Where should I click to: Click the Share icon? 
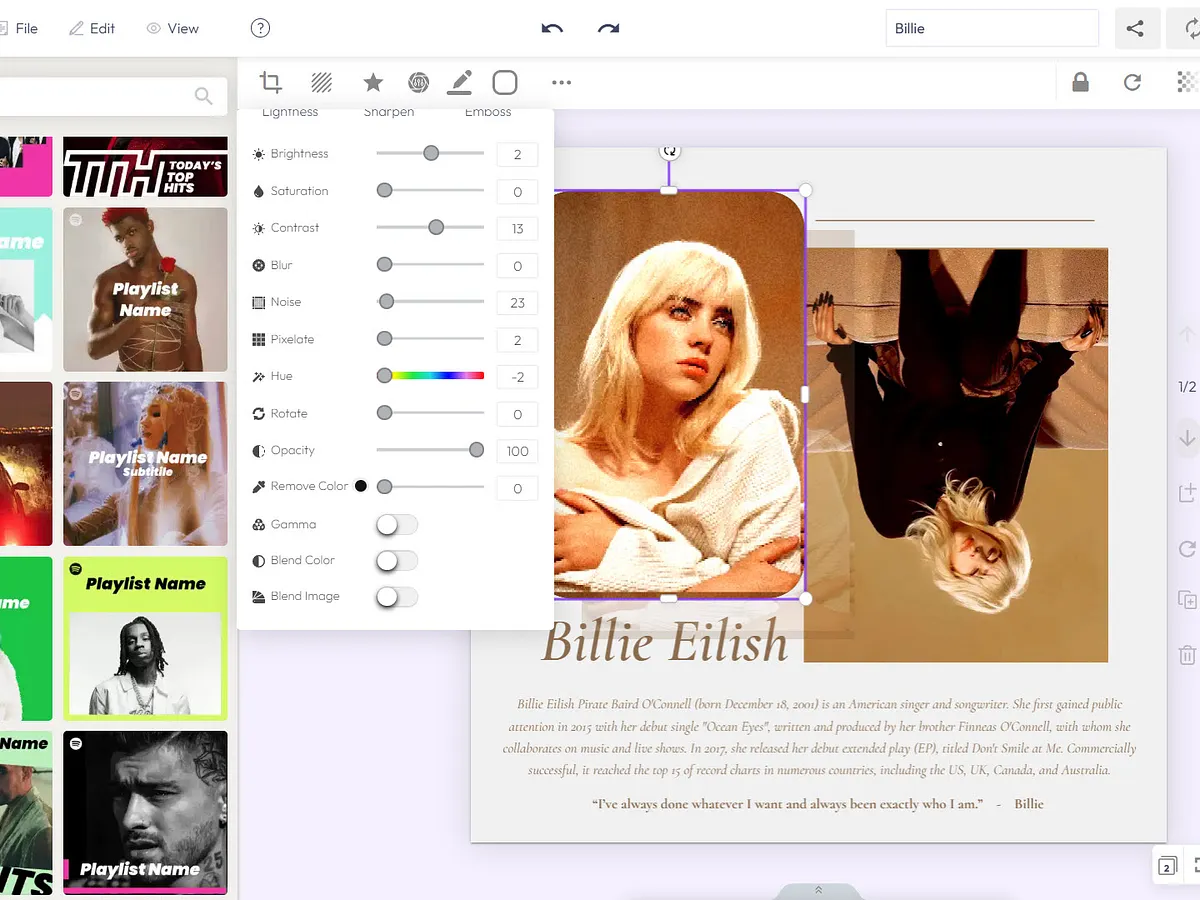coord(1137,28)
